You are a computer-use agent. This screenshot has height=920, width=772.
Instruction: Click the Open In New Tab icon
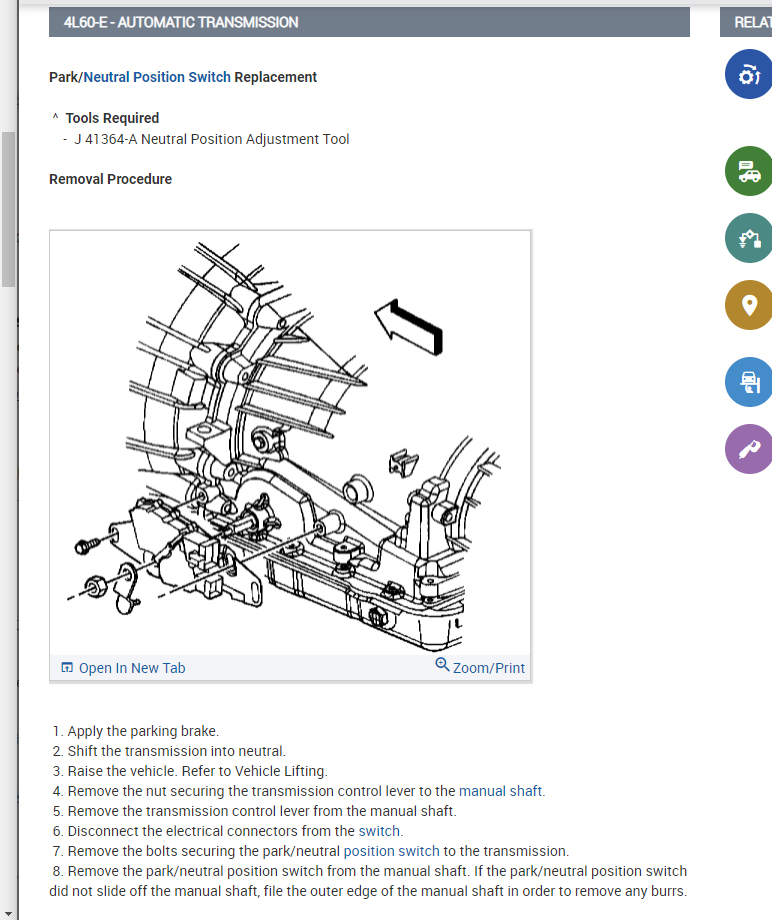(67, 668)
